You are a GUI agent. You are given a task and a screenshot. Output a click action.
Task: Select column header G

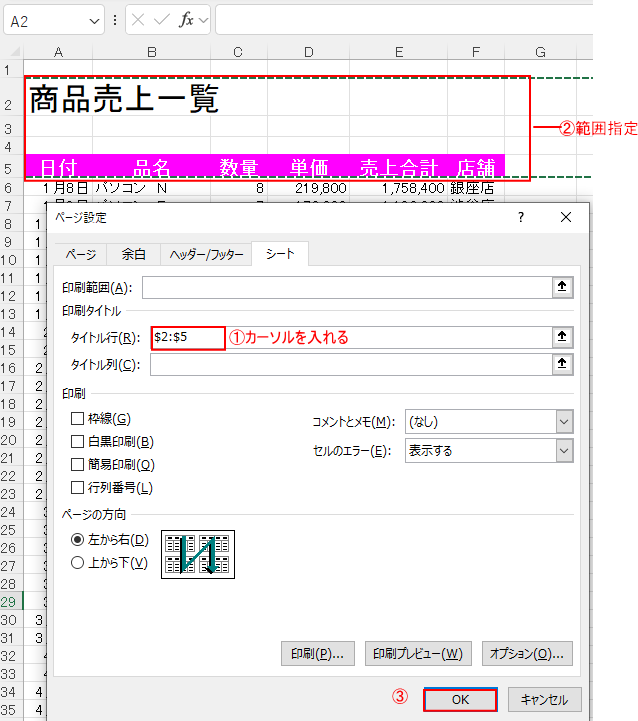pyautogui.click(x=540, y=52)
